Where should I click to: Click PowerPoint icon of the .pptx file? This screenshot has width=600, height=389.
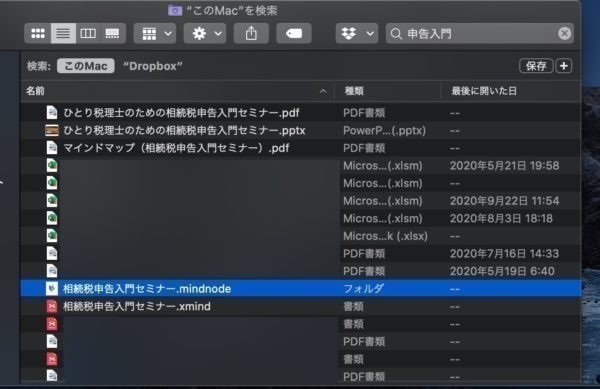[52, 130]
